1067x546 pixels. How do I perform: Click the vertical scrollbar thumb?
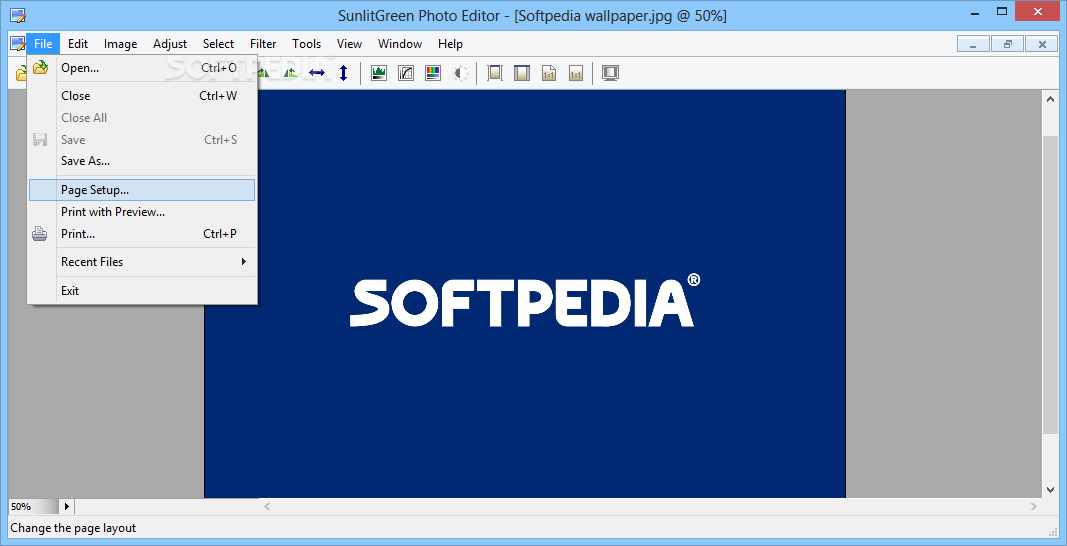click(1049, 284)
